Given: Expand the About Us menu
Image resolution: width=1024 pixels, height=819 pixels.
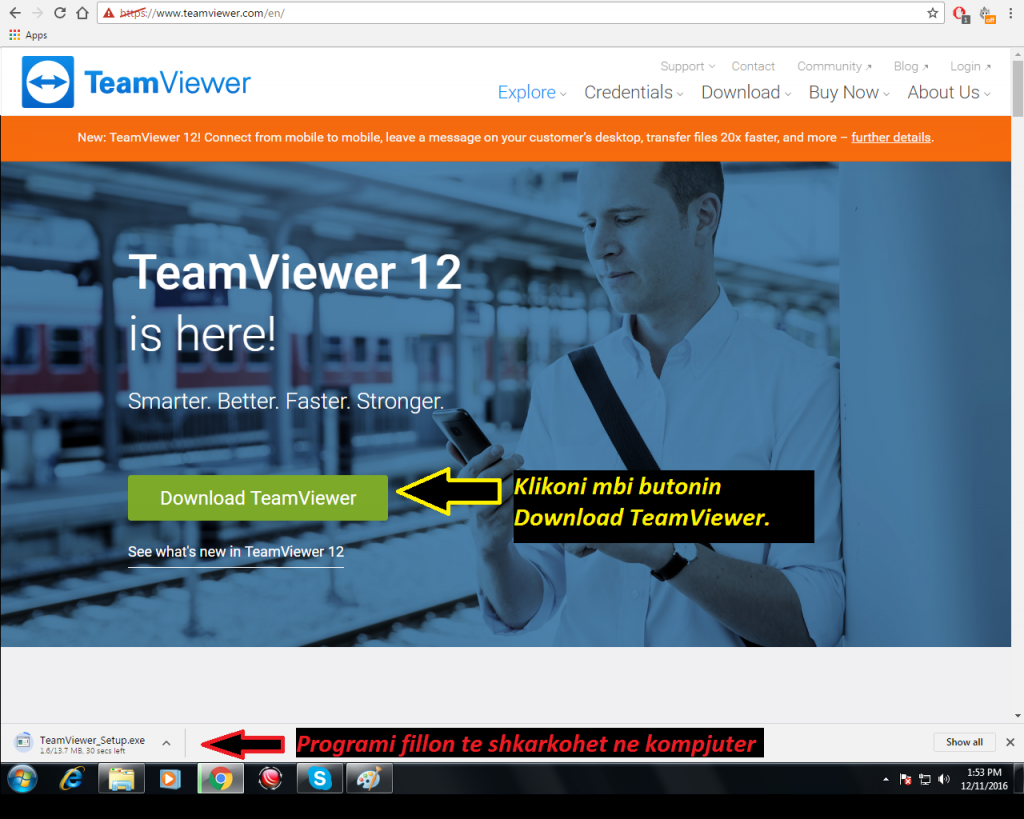Looking at the screenshot, I should 949,92.
